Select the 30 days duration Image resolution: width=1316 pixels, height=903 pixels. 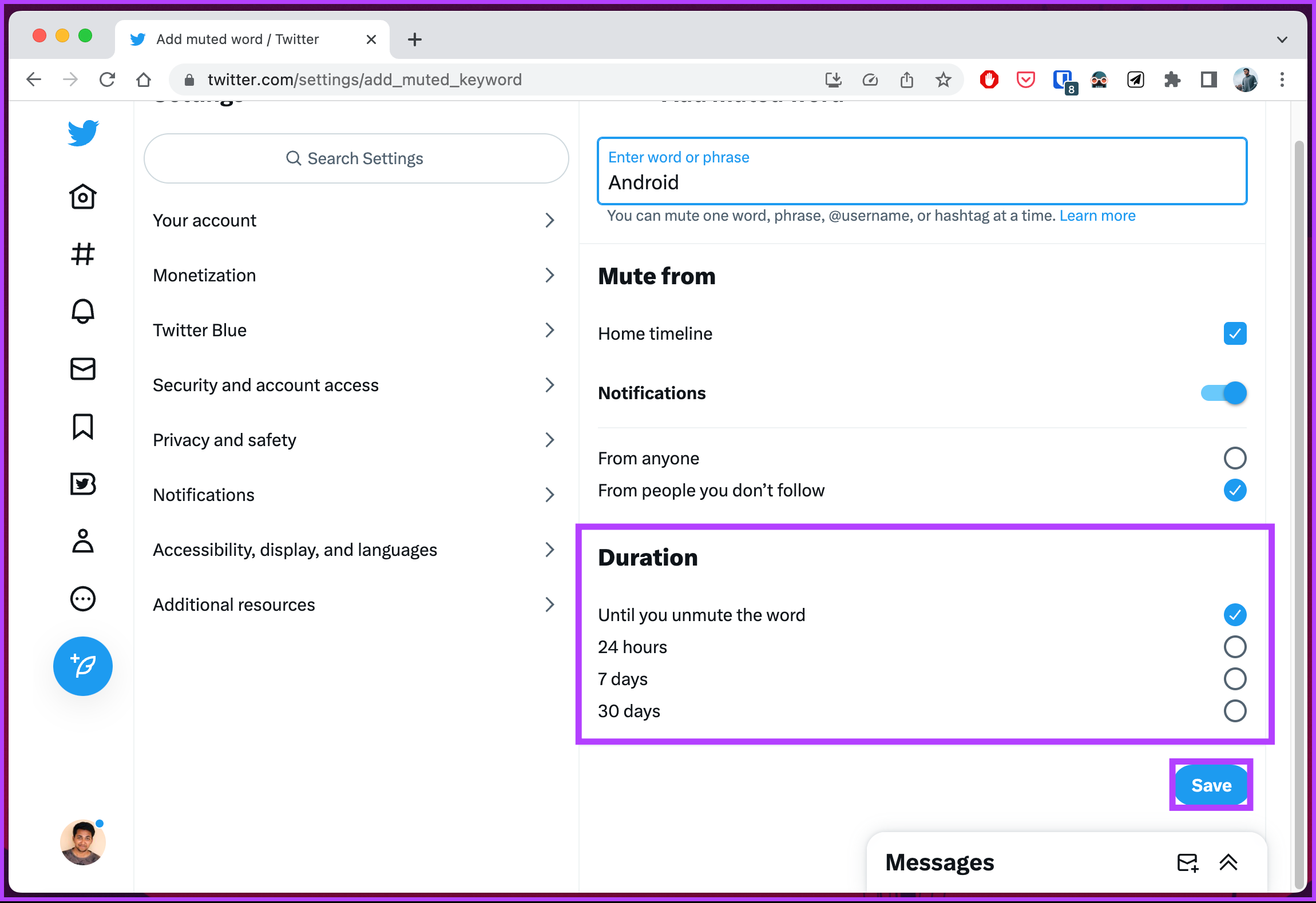click(1235, 711)
